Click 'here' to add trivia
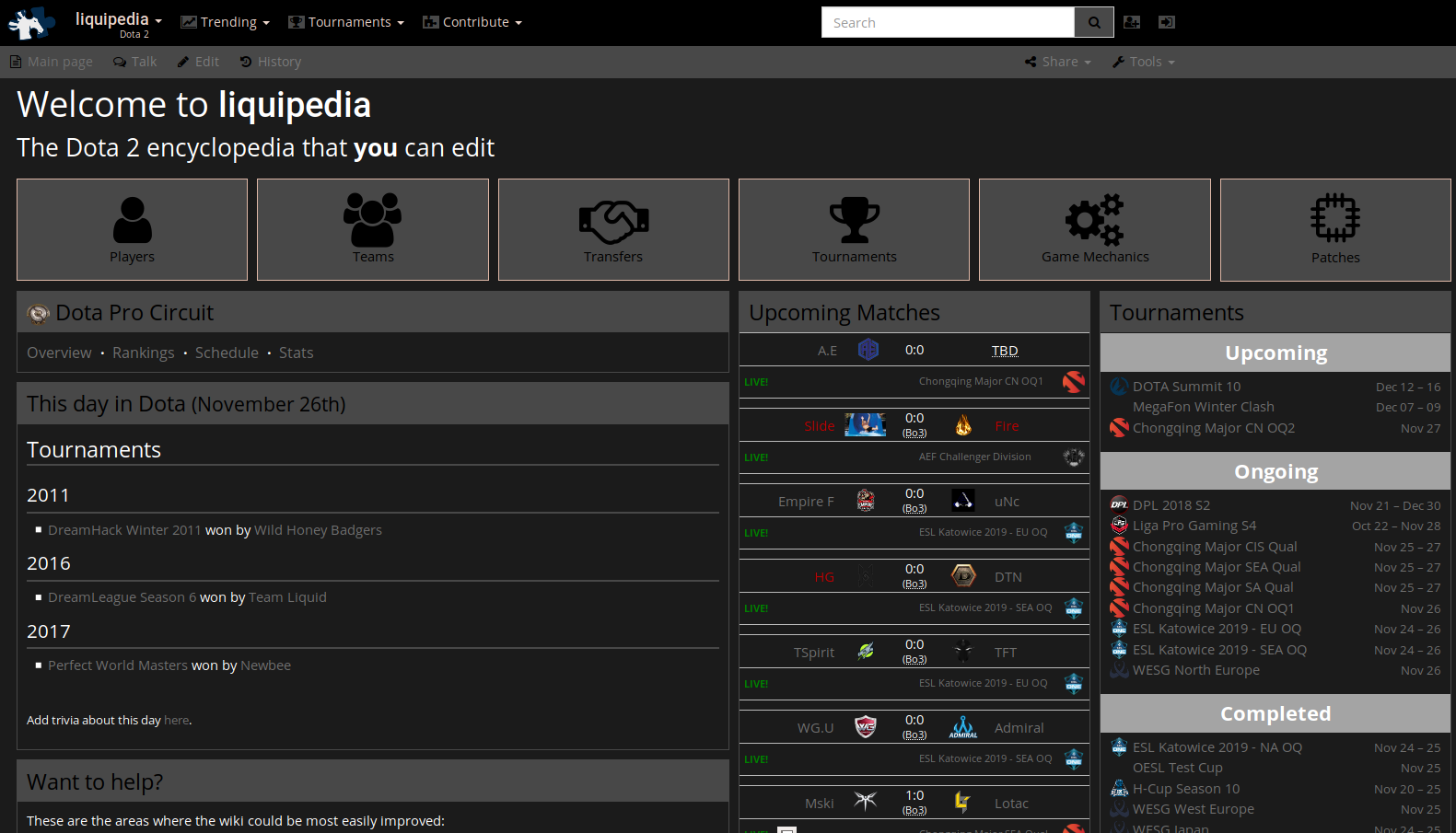Screen dimensions: 1456x833 pyautogui.click(x=177, y=721)
